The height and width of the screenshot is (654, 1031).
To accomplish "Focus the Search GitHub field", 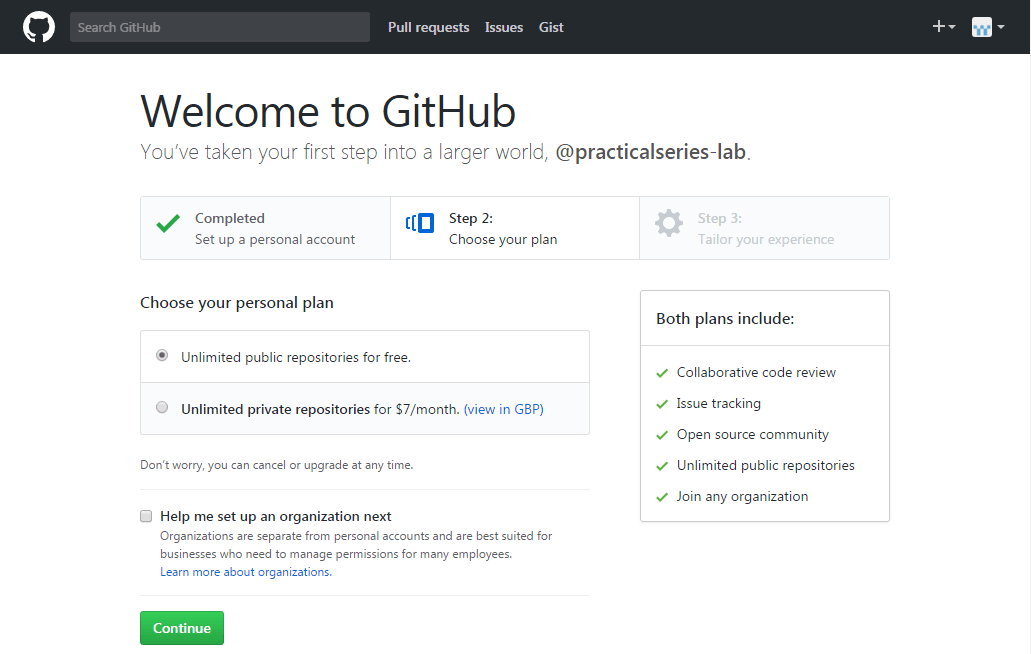I will [x=220, y=27].
